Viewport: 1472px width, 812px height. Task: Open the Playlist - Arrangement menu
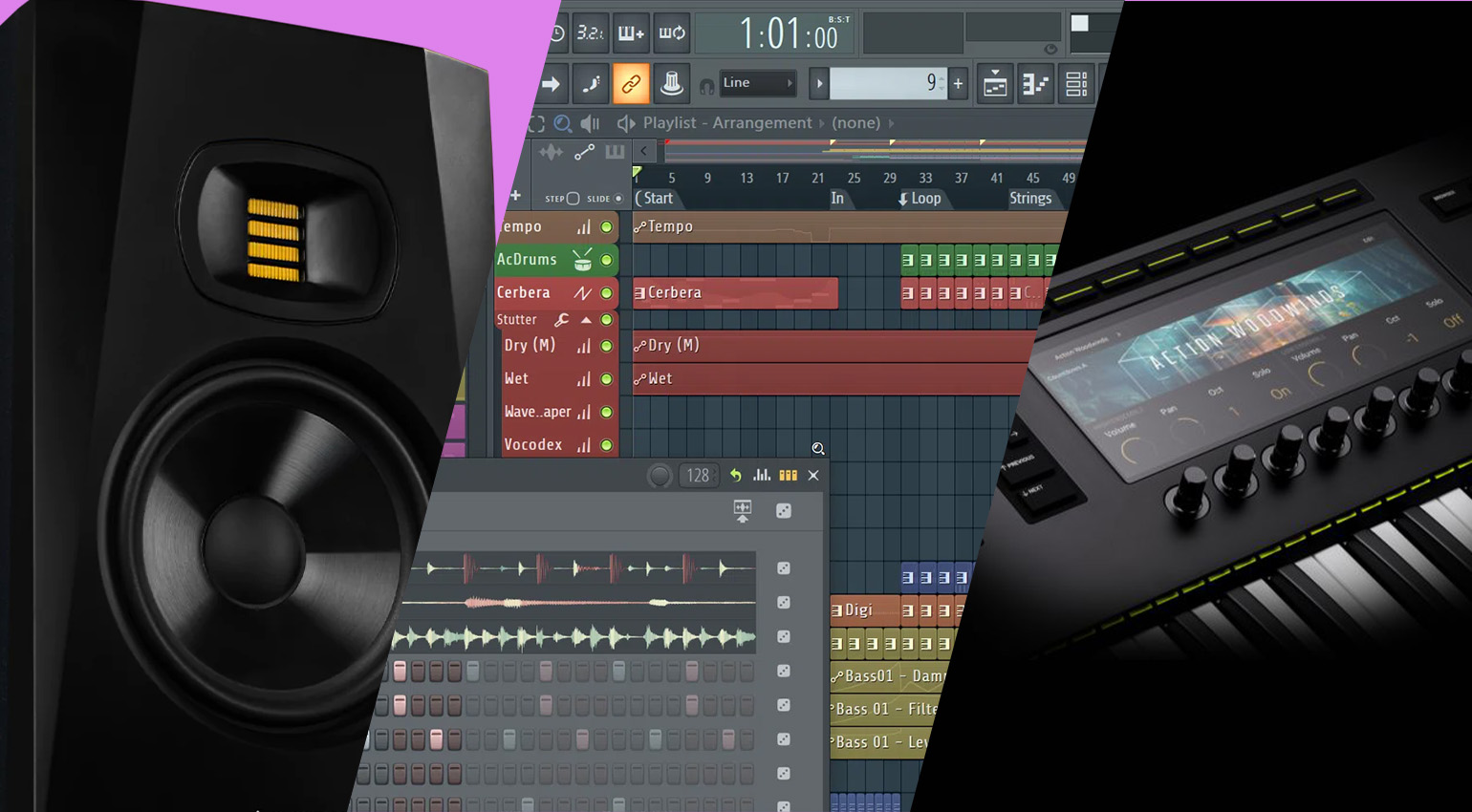[726, 123]
